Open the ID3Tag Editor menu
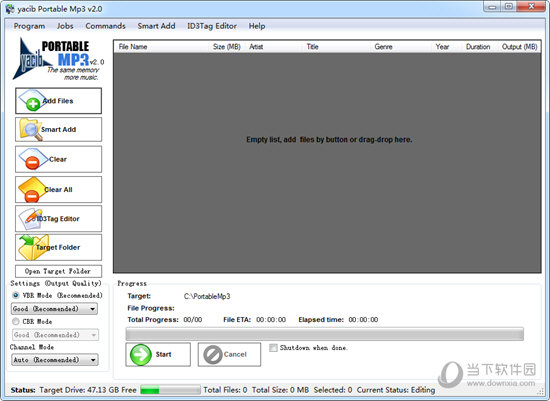The width and height of the screenshot is (550, 401). tap(212, 26)
